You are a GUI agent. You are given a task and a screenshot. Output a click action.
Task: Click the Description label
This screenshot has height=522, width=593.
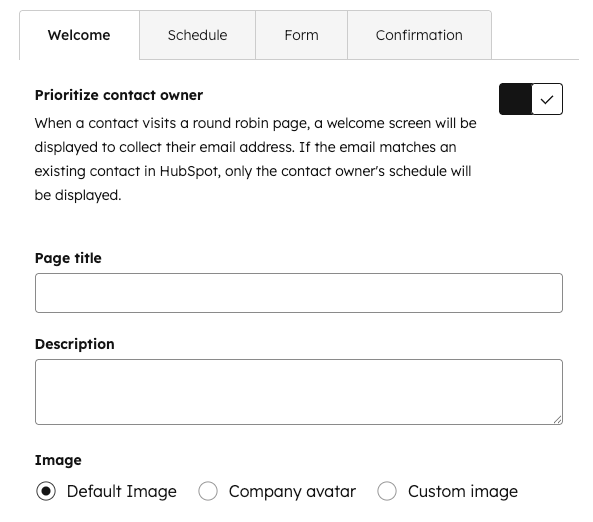(75, 344)
